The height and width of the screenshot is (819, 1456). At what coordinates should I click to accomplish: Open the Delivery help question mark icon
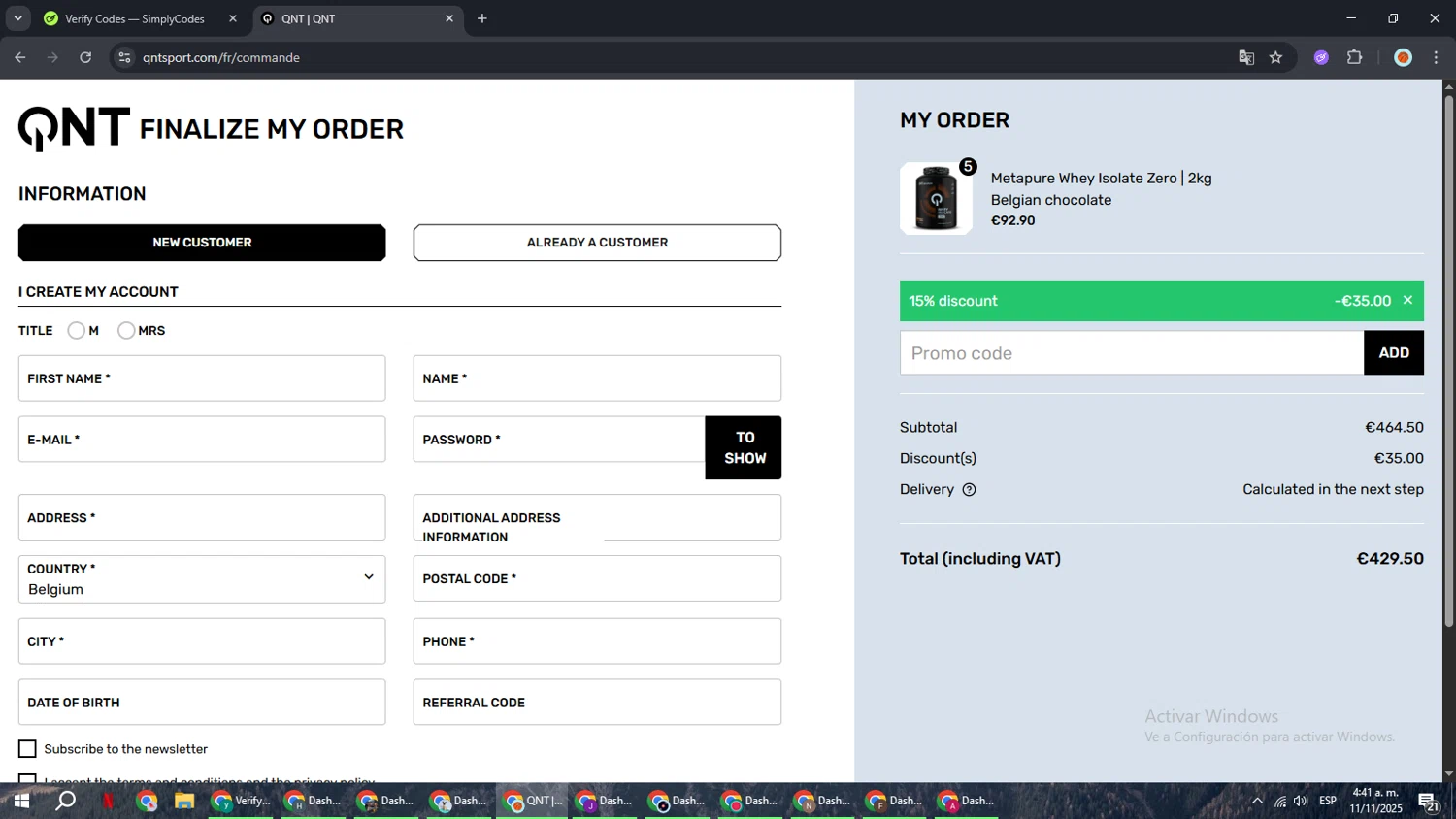pyautogui.click(x=969, y=490)
